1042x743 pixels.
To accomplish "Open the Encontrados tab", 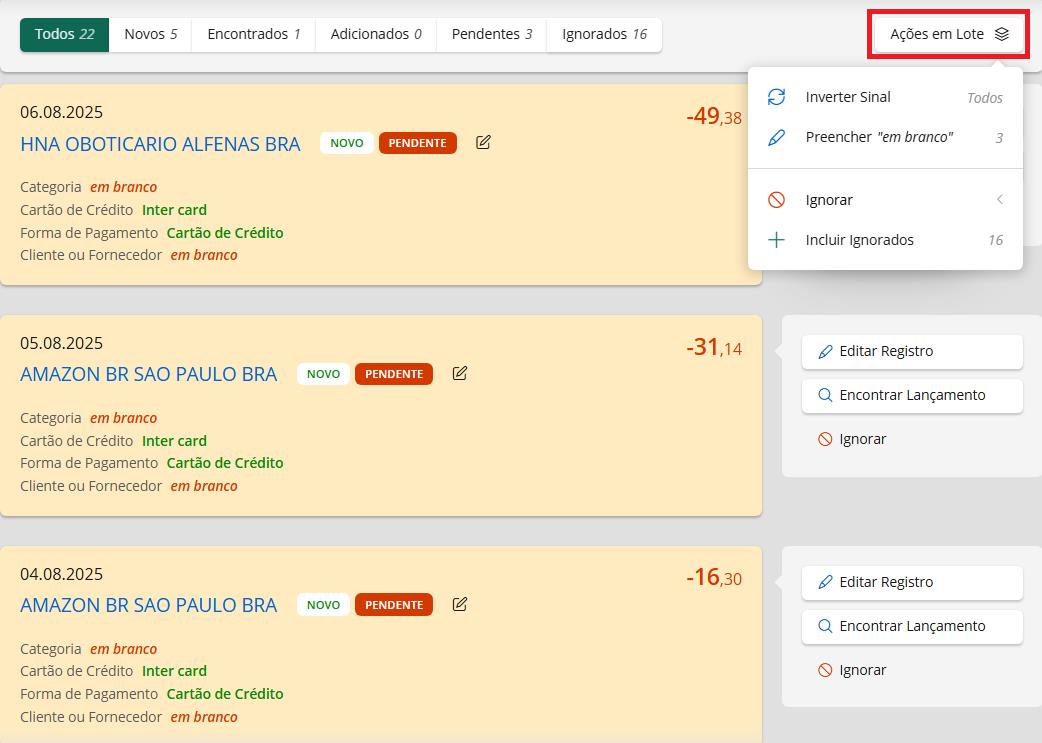I will tap(254, 35).
